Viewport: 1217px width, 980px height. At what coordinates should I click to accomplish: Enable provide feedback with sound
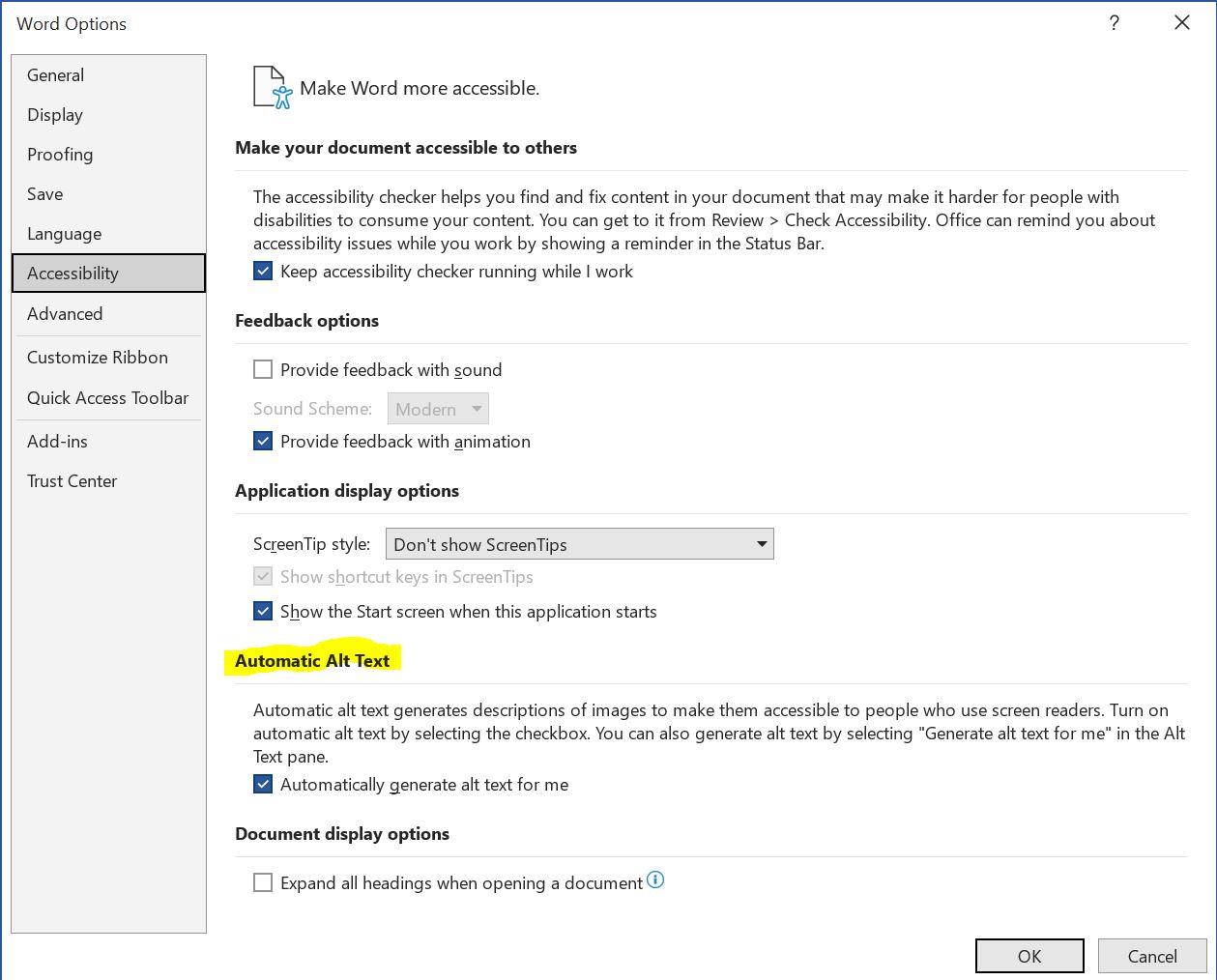point(263,369)
